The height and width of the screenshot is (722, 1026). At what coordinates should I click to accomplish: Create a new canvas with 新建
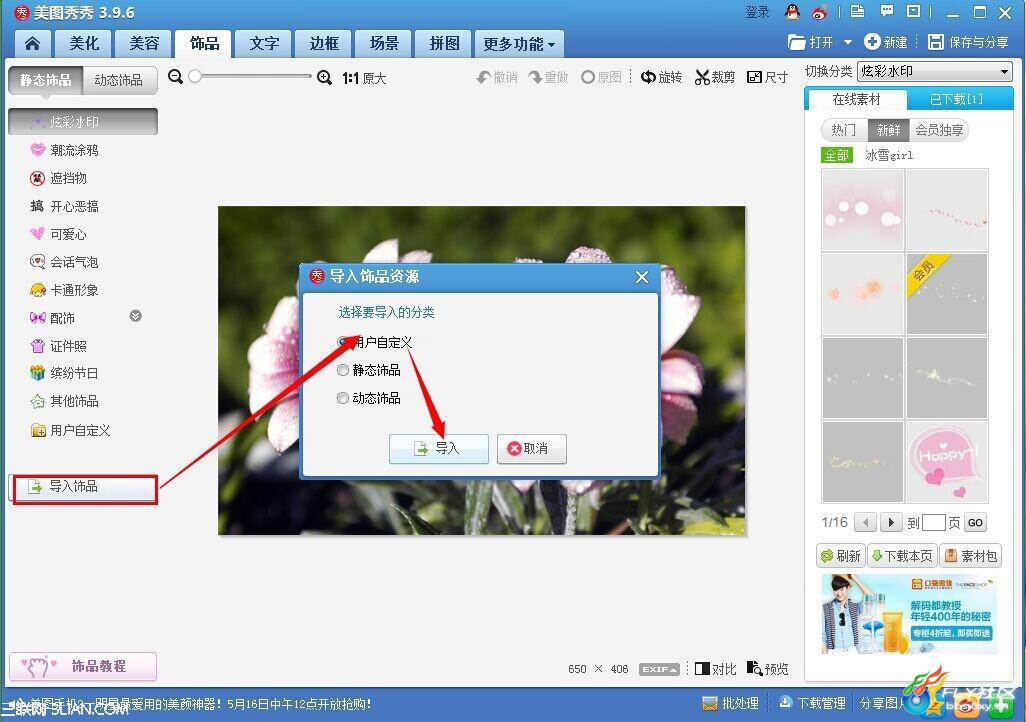pos(885,43)
